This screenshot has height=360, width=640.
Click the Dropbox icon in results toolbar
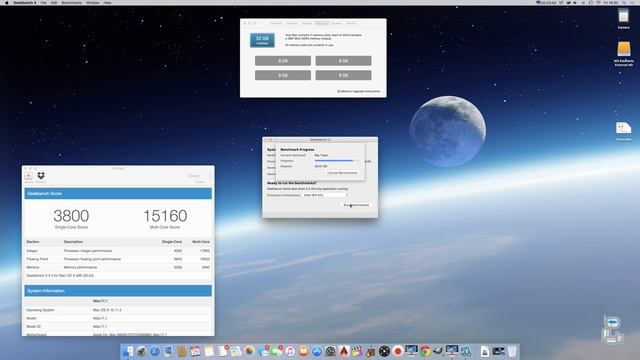coord(41,176)
